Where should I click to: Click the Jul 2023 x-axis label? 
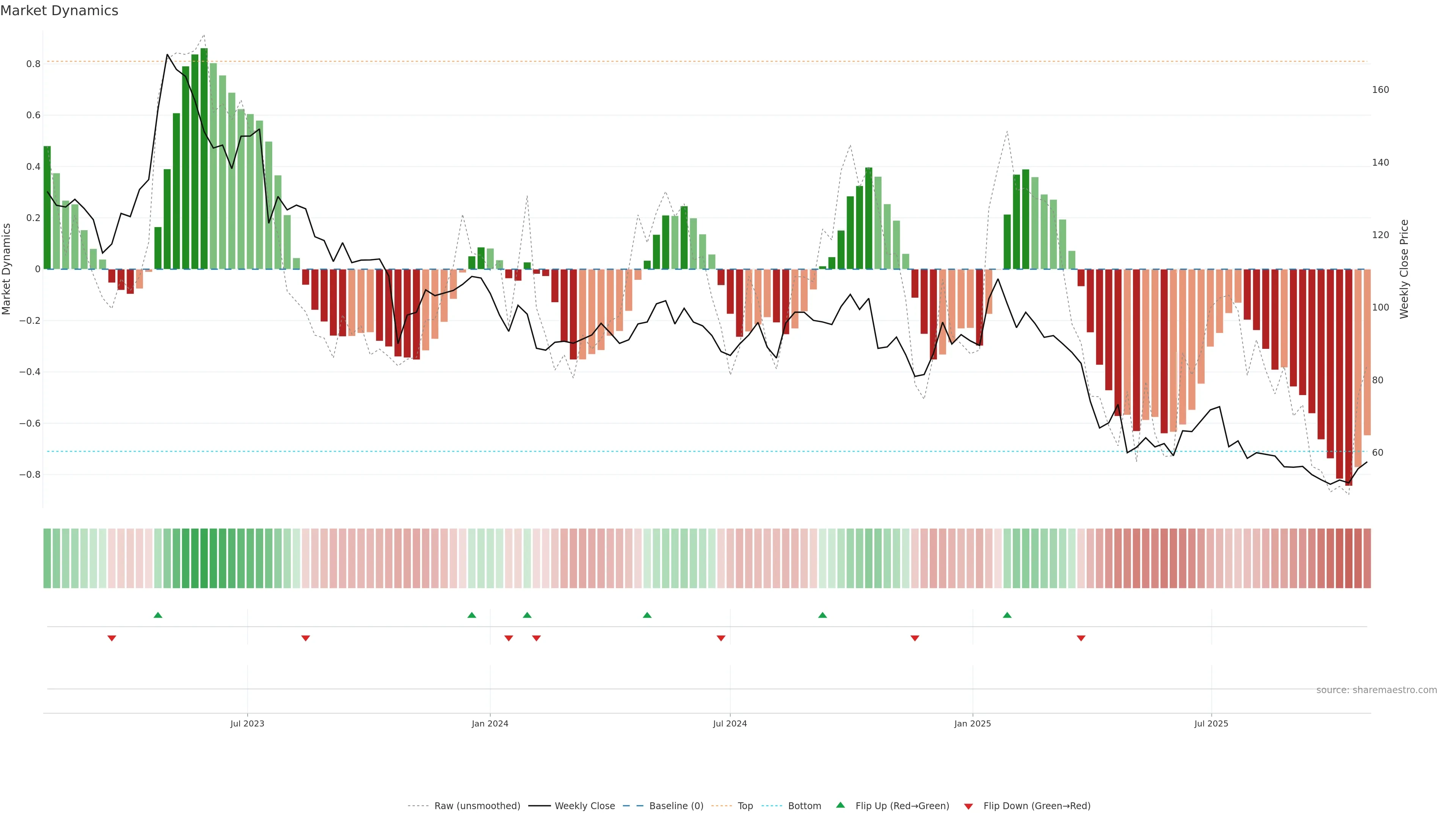pyautogui.click(x=247, y=723)
